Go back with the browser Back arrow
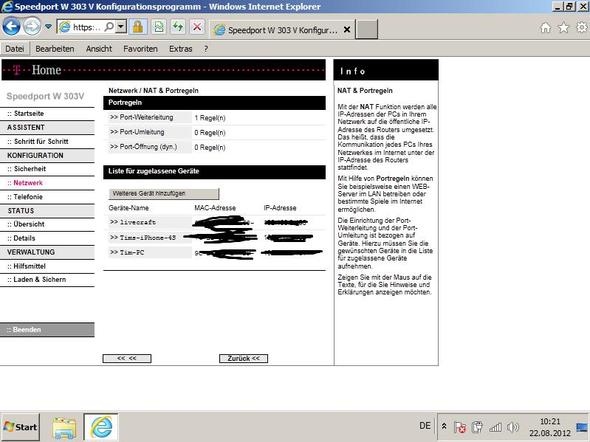590x442 pixels. [x=11, y=27]
